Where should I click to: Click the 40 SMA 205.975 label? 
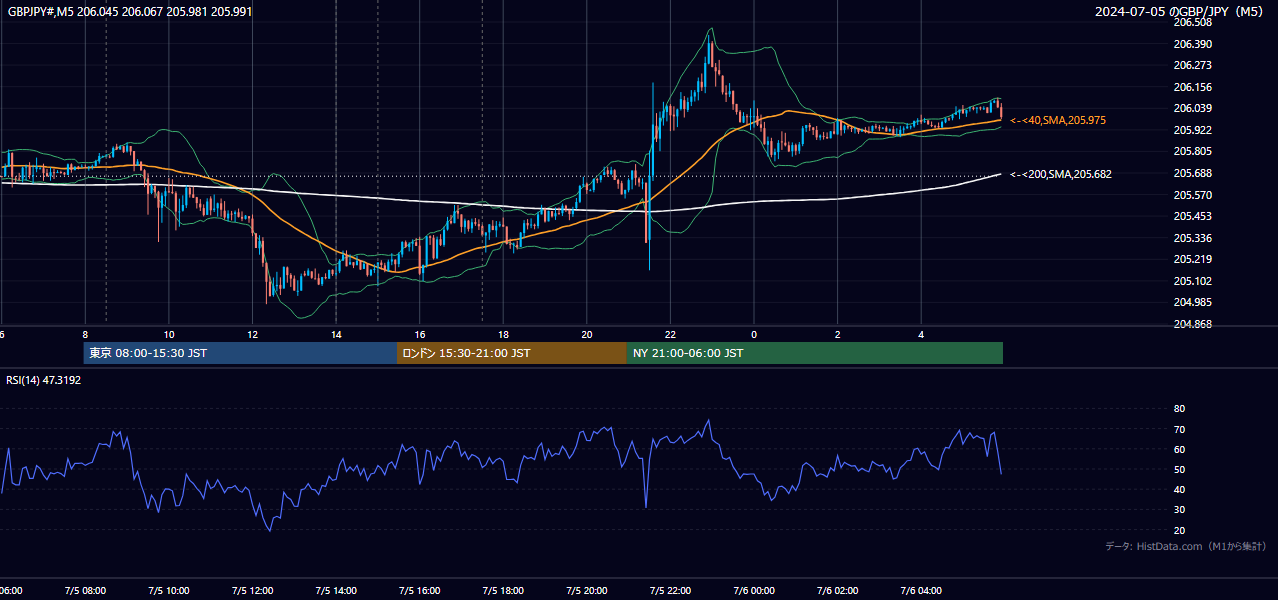click(x=1058, y=120)
